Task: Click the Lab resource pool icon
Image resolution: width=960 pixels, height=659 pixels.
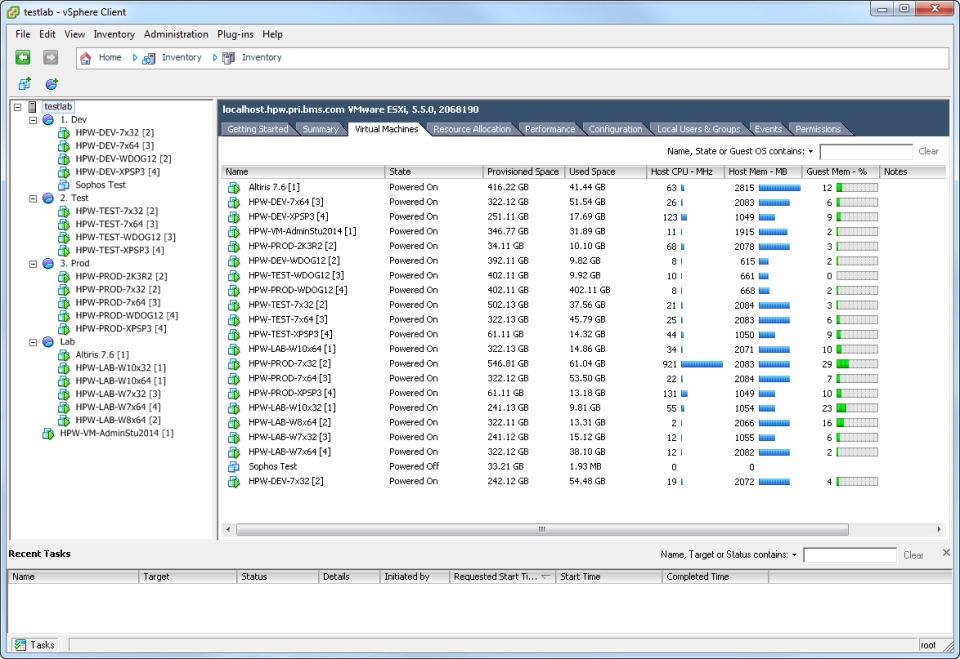Action: click(x=48, y=342)
